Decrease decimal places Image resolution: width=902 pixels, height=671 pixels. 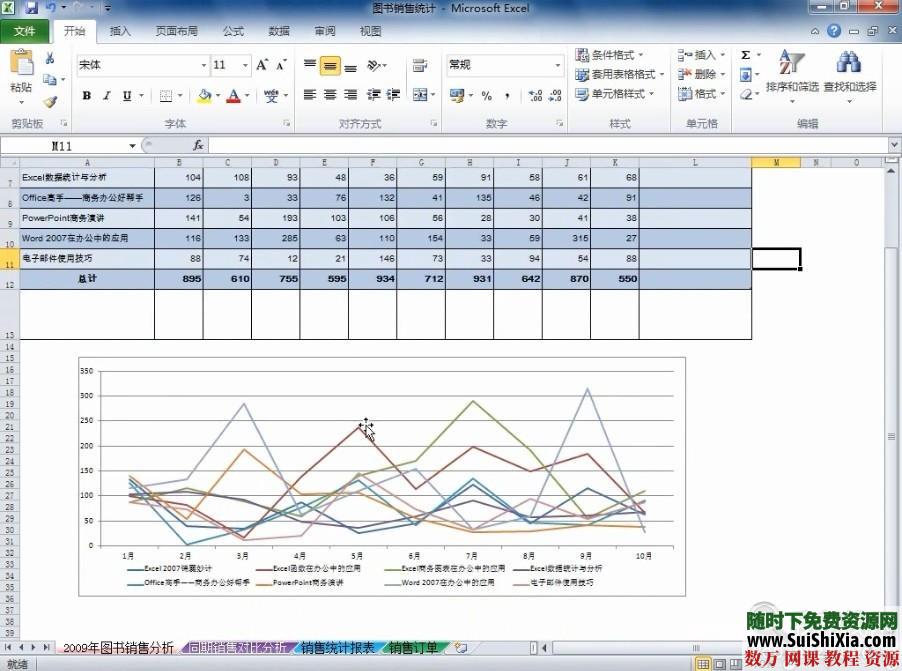(555, 96)
